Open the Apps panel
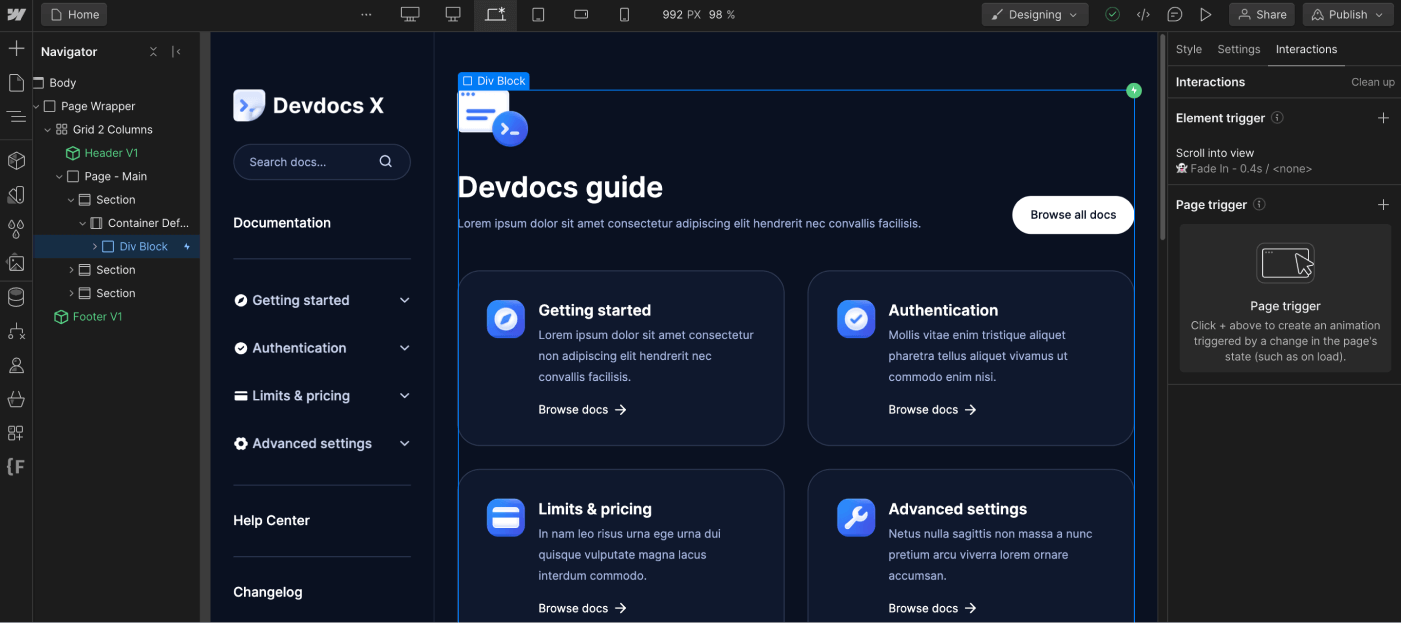This screenshot has height=623, width=1401. click(x=16, y=433)
